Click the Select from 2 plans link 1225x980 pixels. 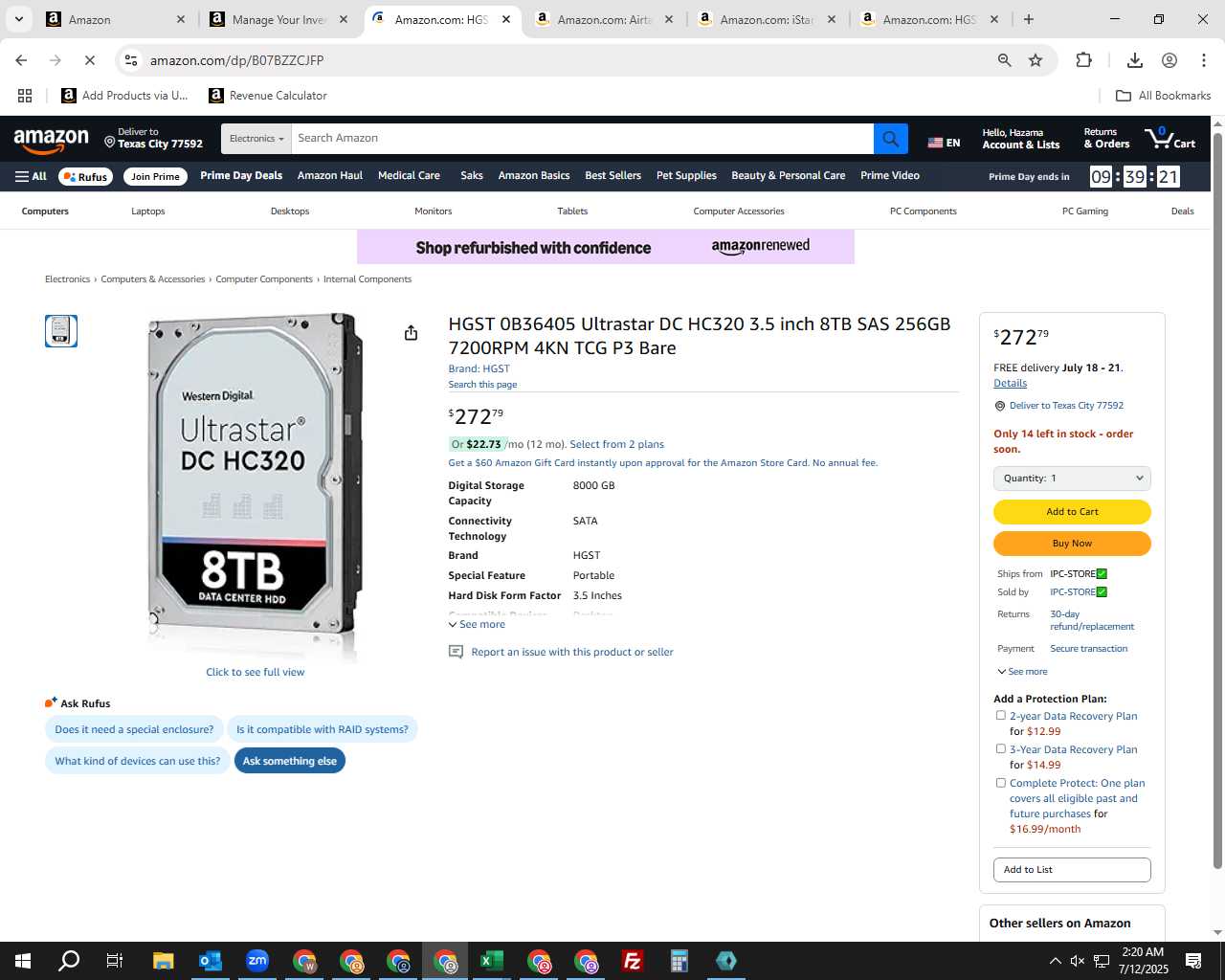tap(616, 444)
